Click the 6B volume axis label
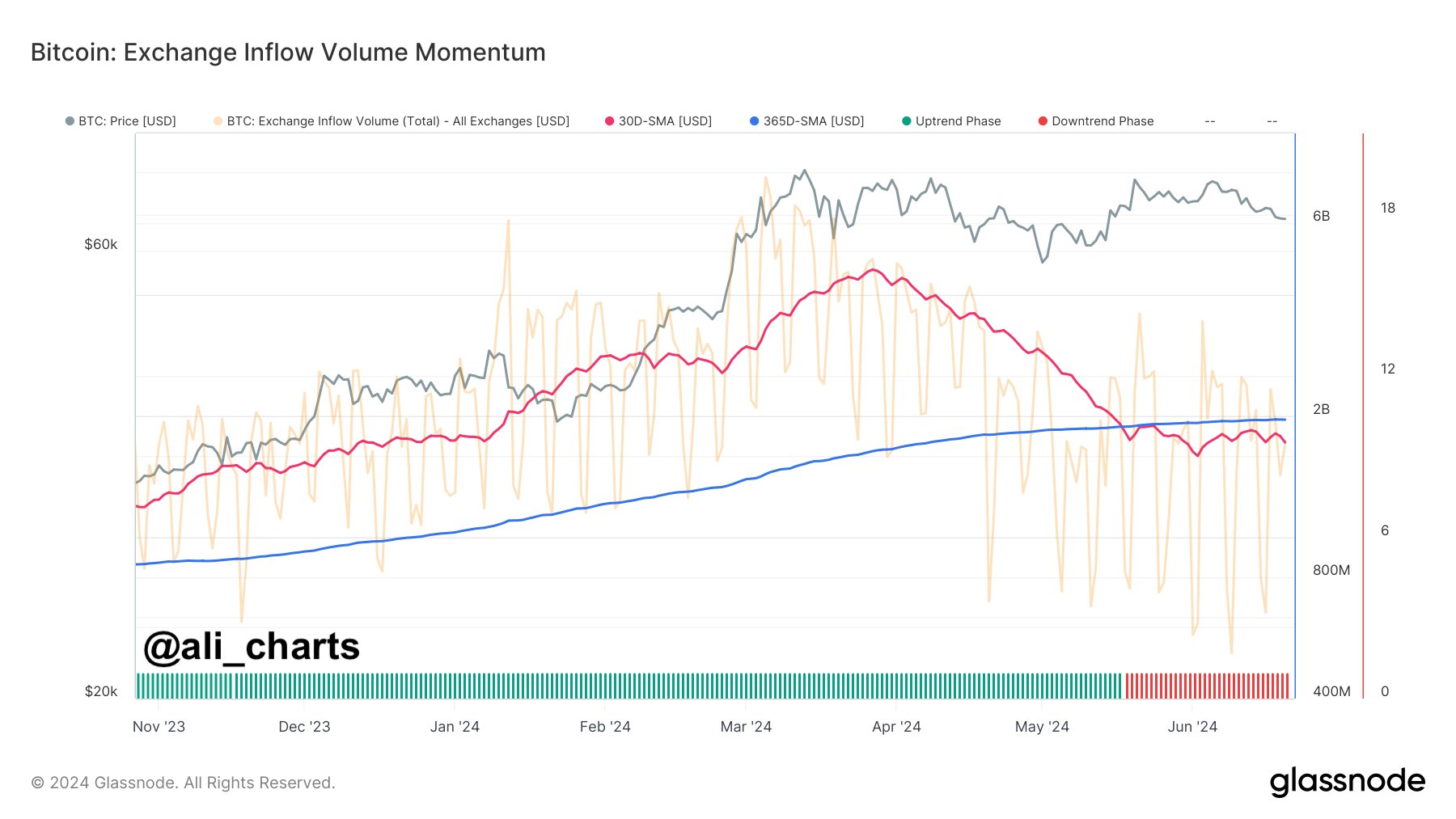1456x819 pixels. [x=1321, y=216]
